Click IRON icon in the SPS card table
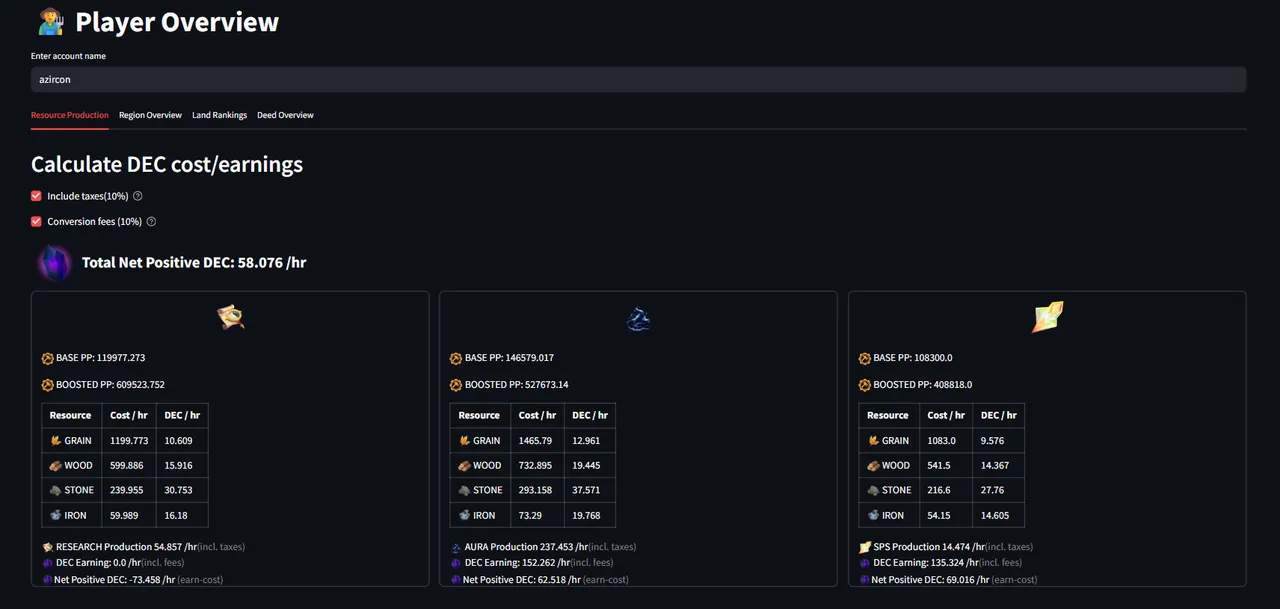Screen dimensions: 1280x609 872,515
